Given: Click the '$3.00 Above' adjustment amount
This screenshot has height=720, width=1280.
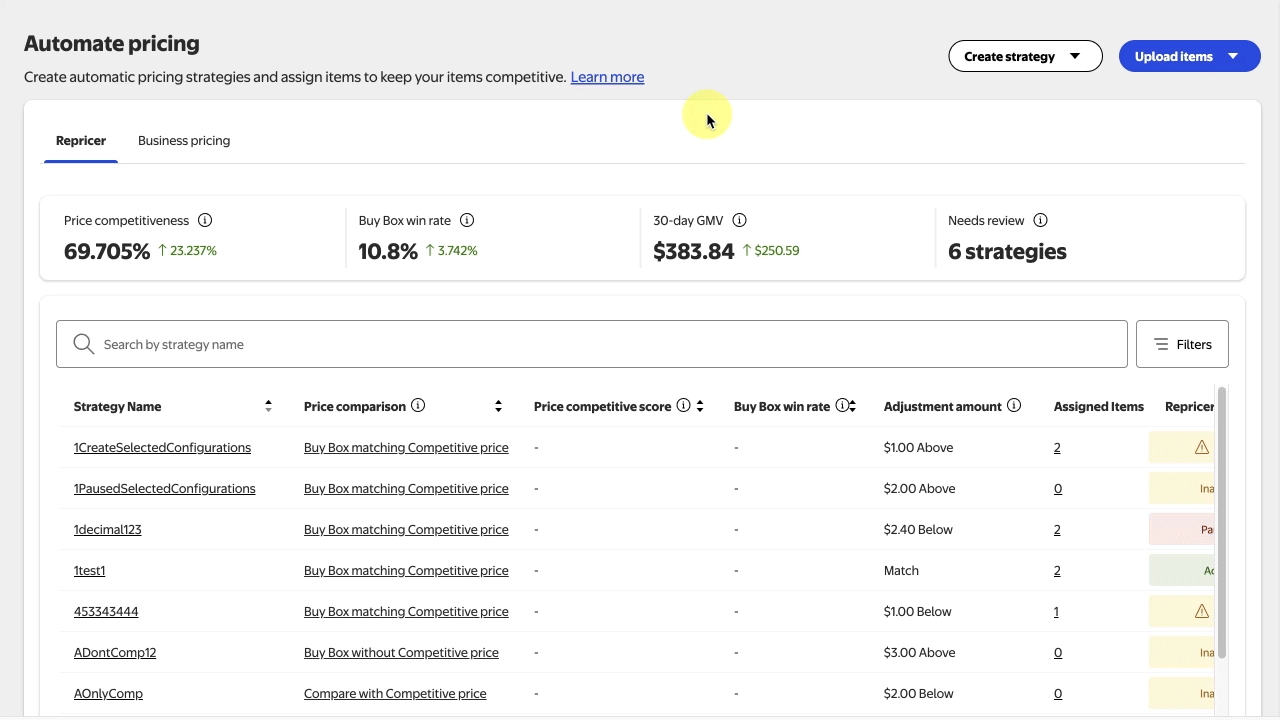Looking at the screenshot, I should tap(919, 652).
